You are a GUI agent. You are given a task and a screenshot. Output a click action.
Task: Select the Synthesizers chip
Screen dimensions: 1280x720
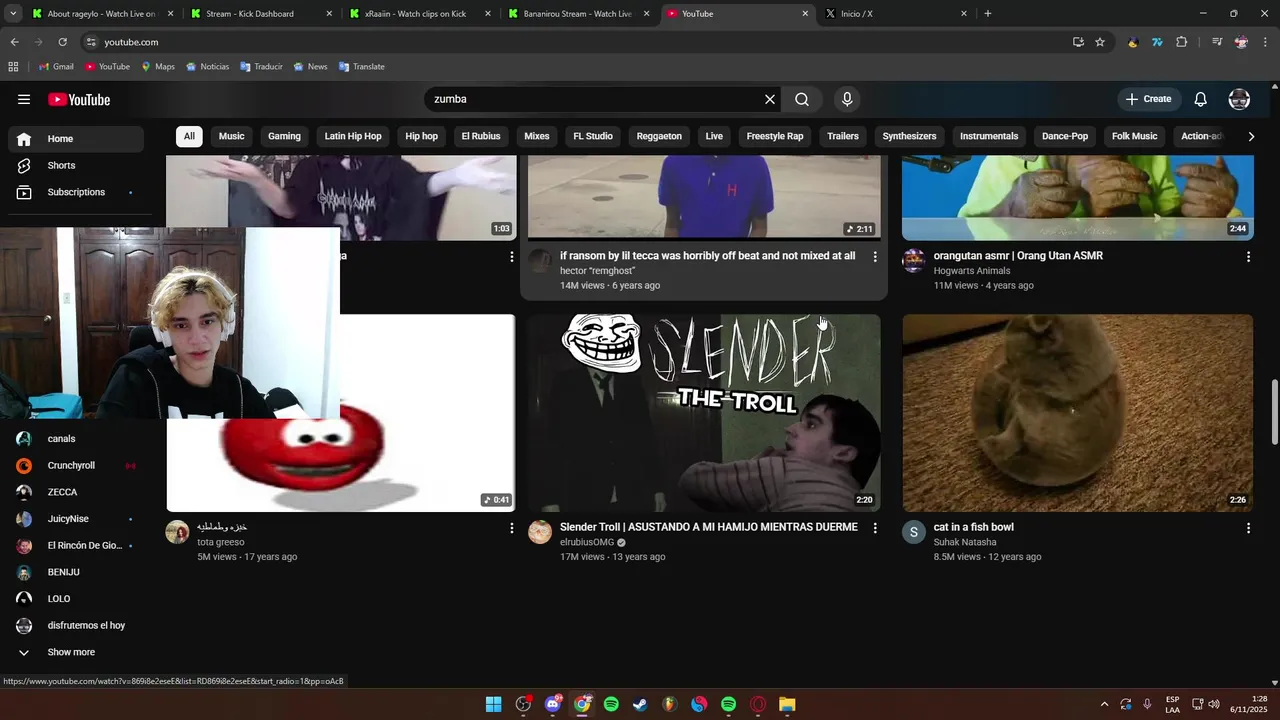pyautogui.click(x=909, y=136)
